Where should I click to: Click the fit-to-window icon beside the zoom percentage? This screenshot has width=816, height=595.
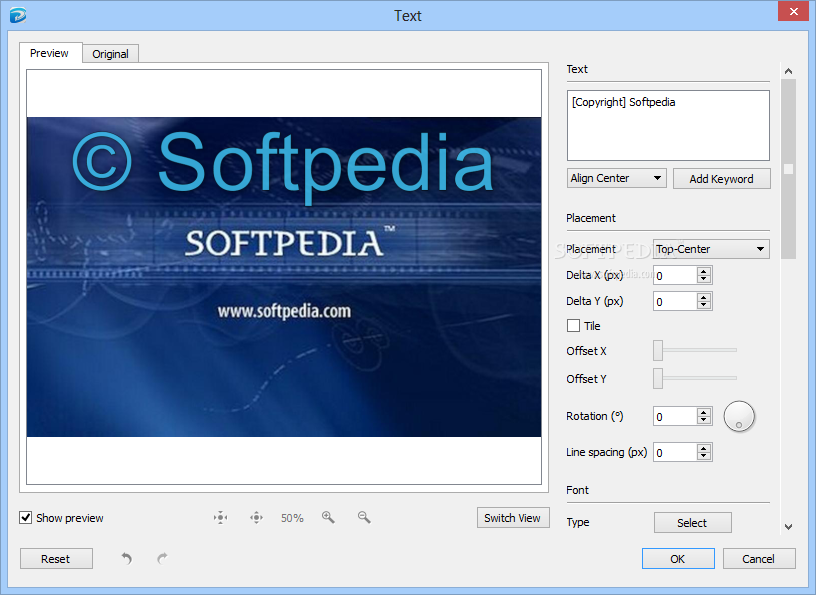coord(221,517)
